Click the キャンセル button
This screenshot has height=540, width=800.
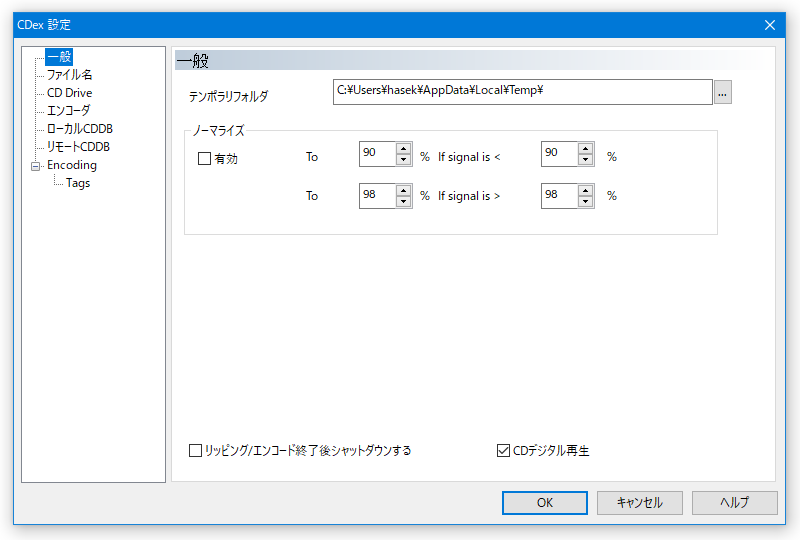point(640,503)
